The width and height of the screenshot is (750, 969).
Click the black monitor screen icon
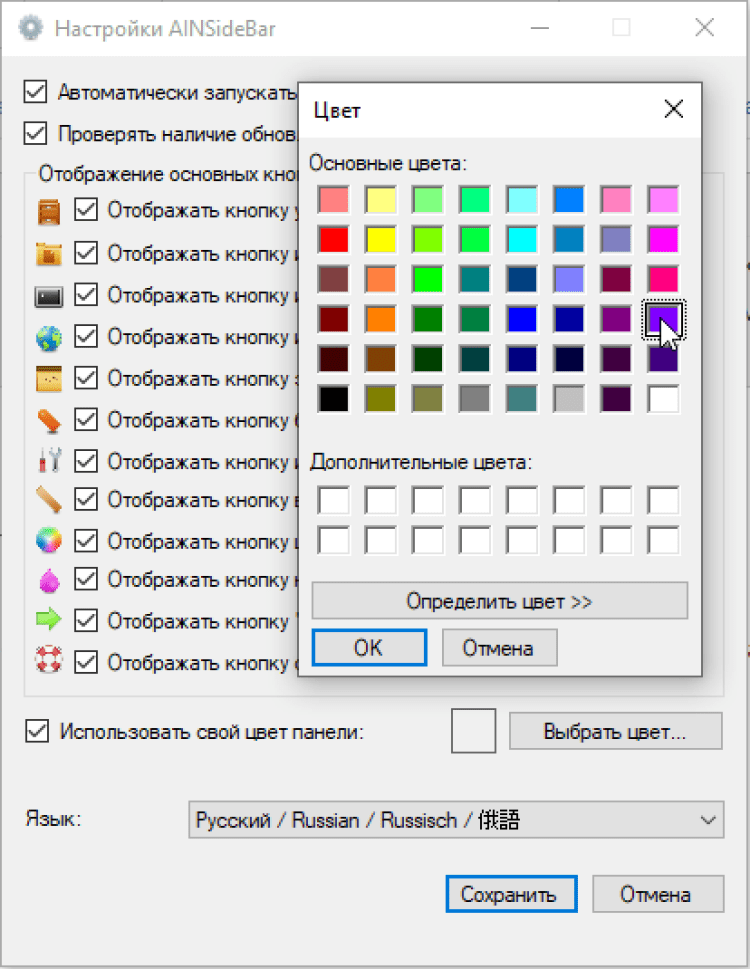click(x=49, y=296)
